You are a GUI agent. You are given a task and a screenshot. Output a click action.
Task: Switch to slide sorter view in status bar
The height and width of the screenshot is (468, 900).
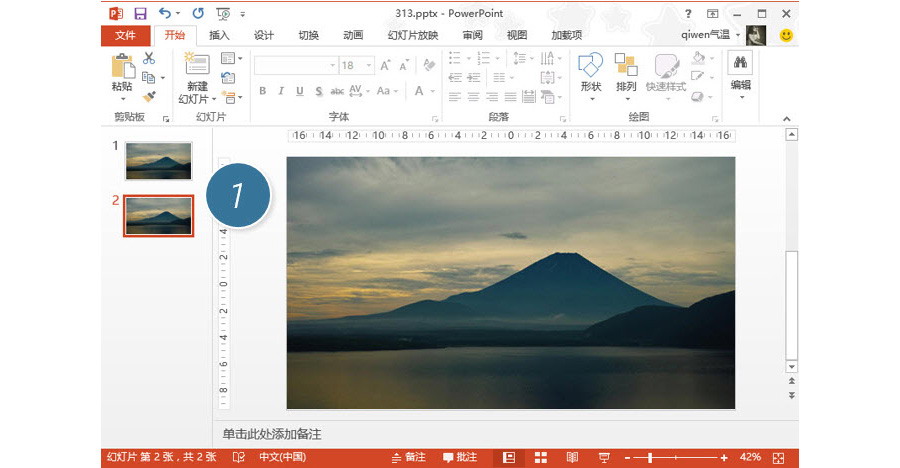pyautogui.click(x=541, y=457)
